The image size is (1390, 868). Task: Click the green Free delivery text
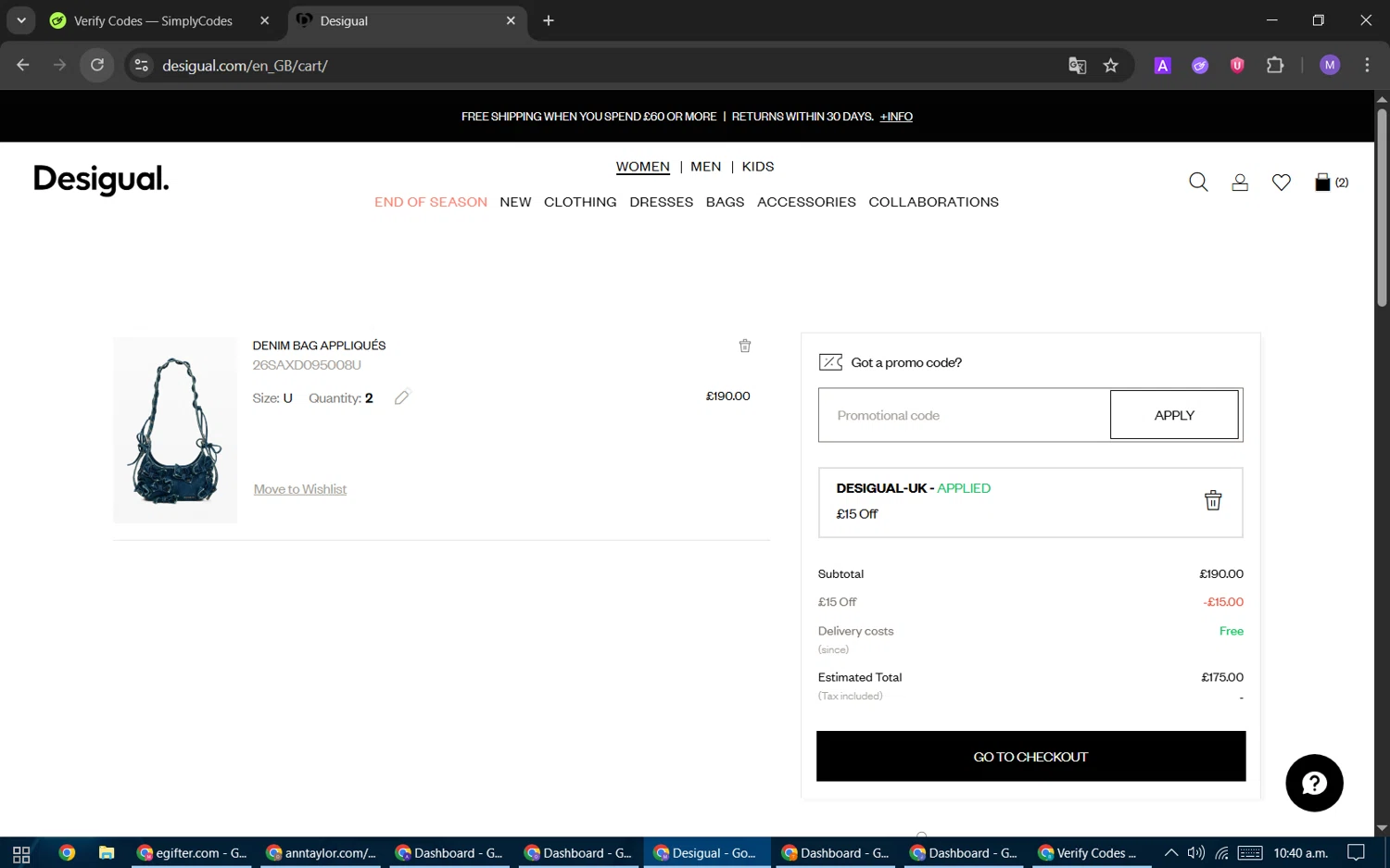point(1232,631)
